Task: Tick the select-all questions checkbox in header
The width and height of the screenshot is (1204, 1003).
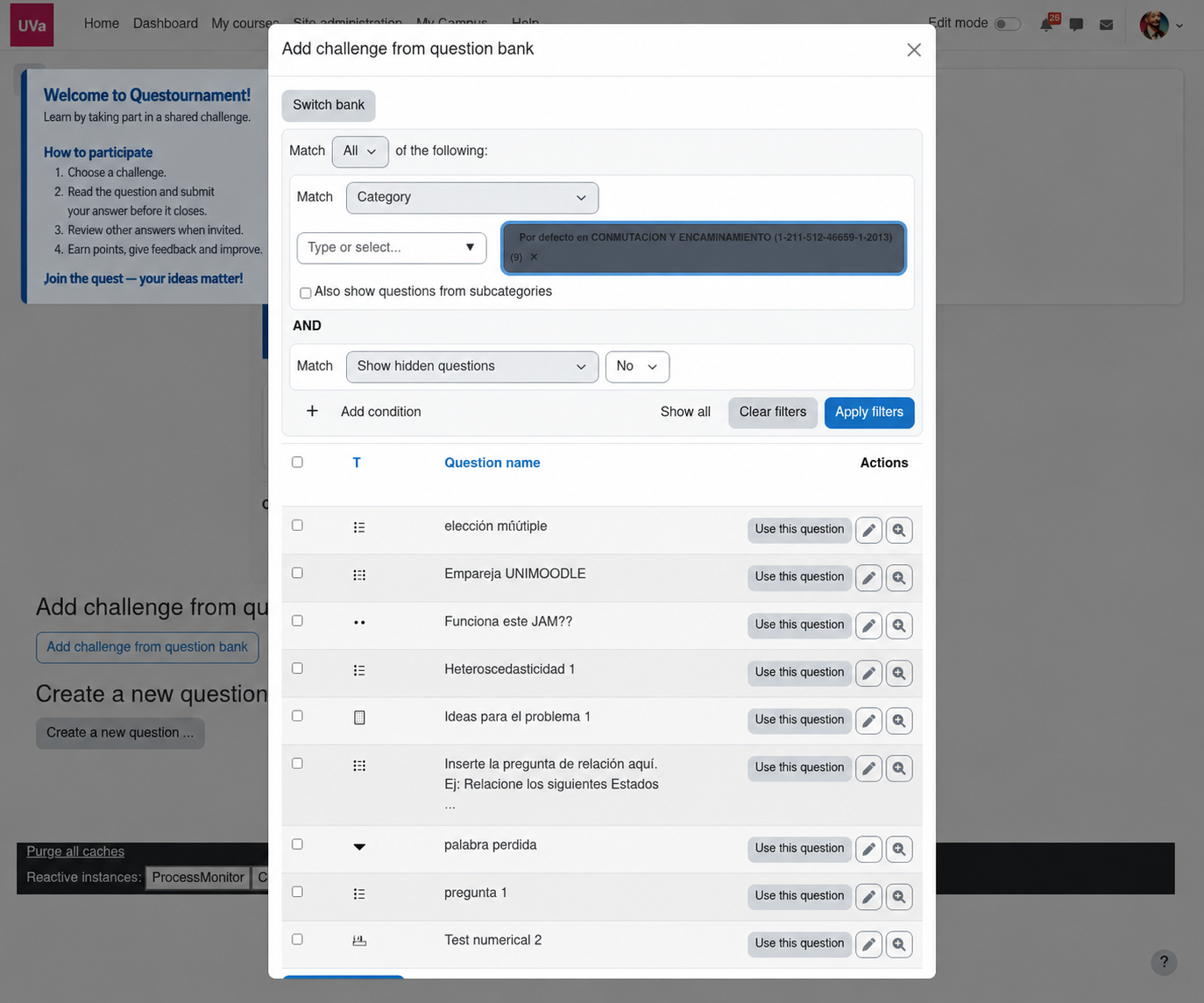Action: click(x=297, y=462)
